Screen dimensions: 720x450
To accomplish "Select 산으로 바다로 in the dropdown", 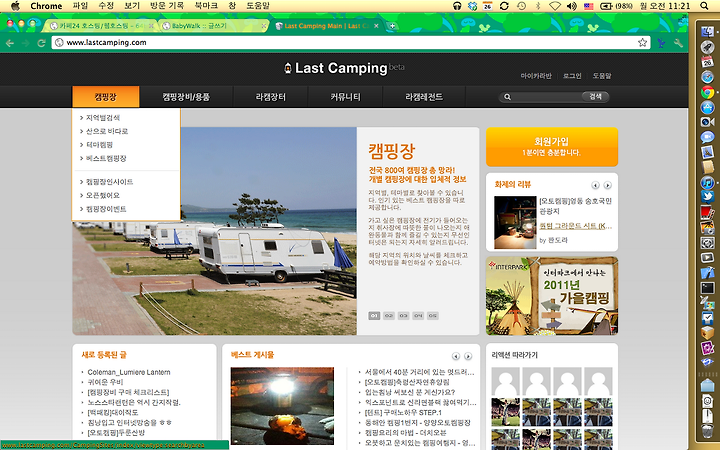I will (x=107, y=131).
